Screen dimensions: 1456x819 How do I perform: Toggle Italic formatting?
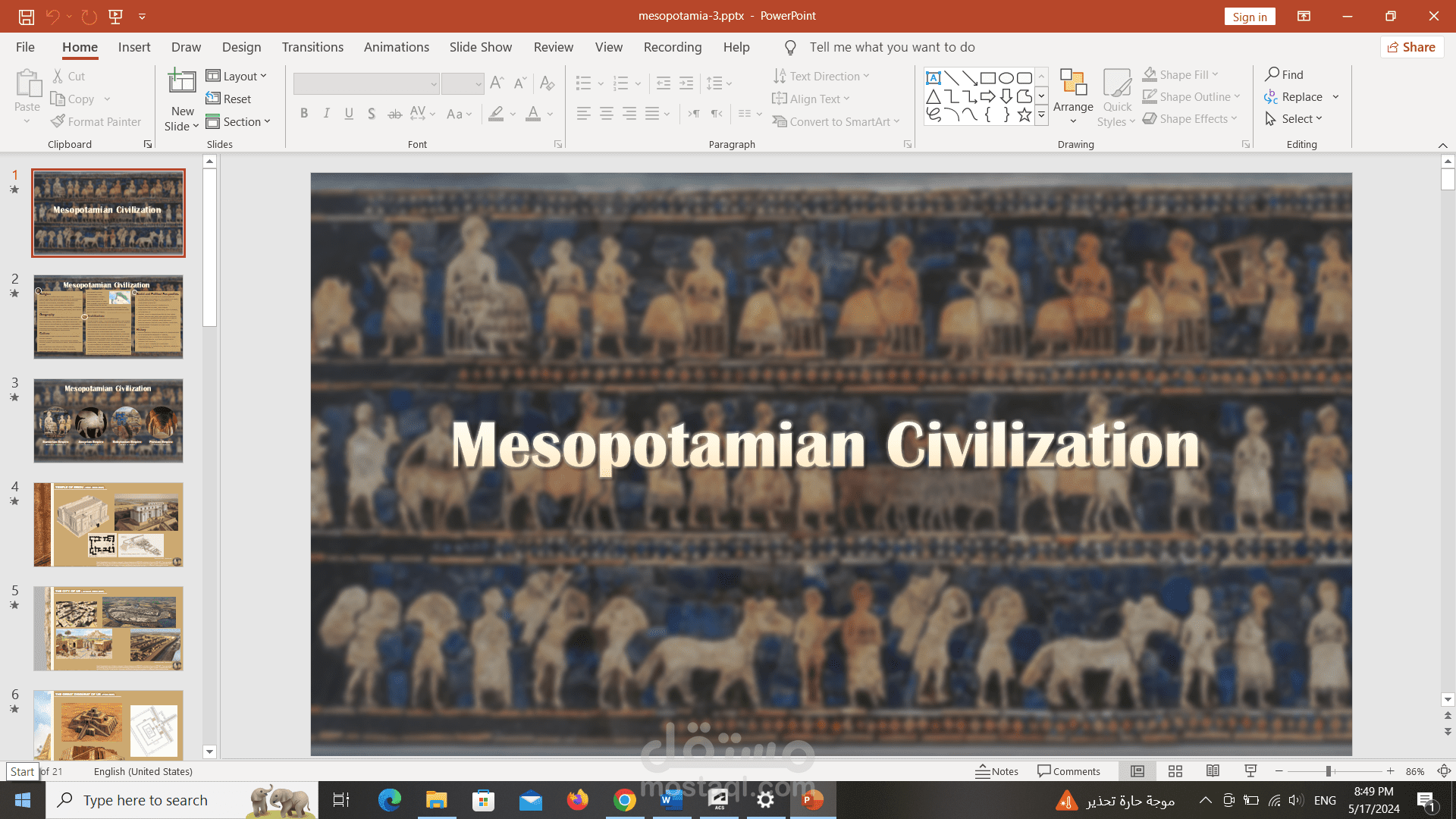click(327, 114)
